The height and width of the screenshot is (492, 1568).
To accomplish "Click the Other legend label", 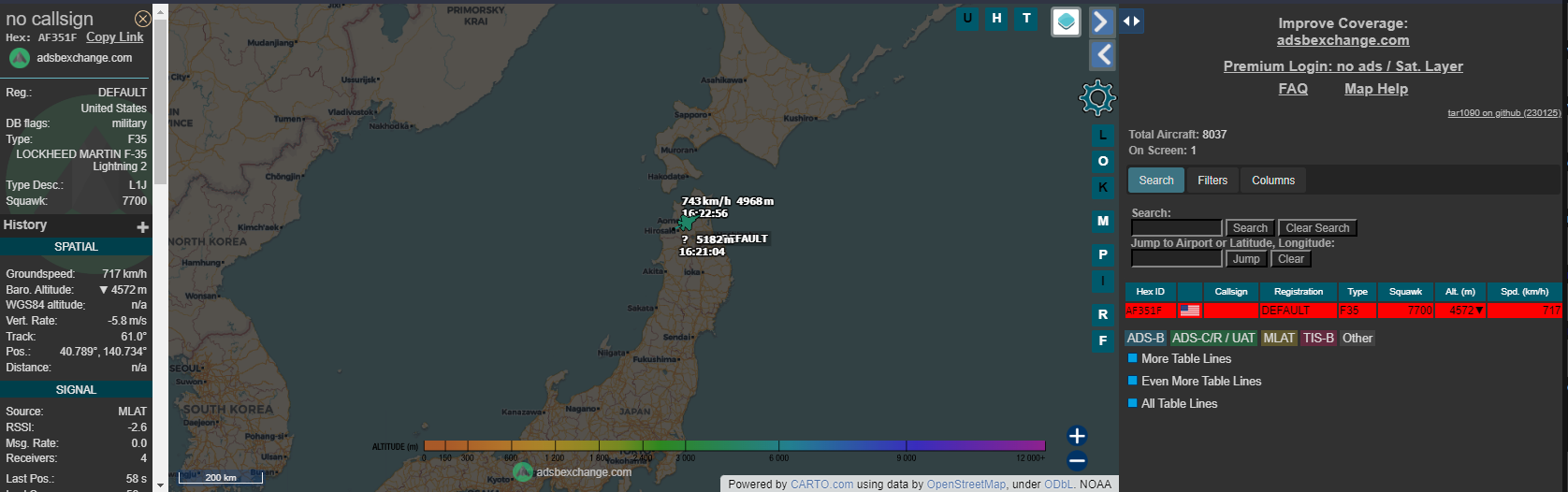I will [x=1357, y=339].
